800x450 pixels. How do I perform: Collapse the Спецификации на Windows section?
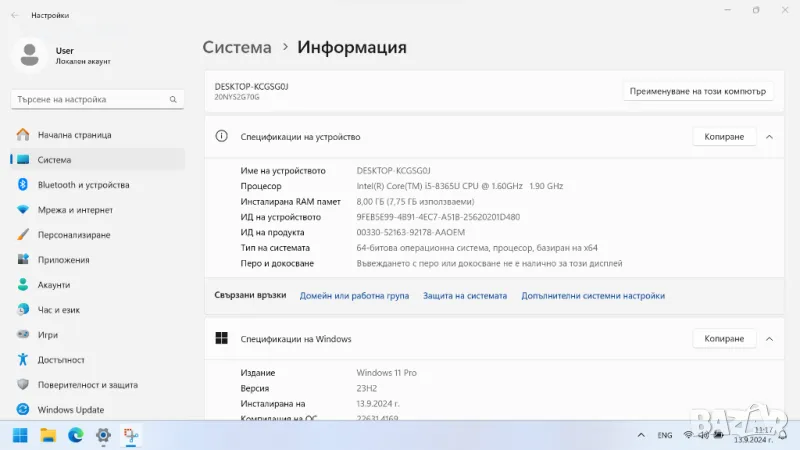point(769,339)
